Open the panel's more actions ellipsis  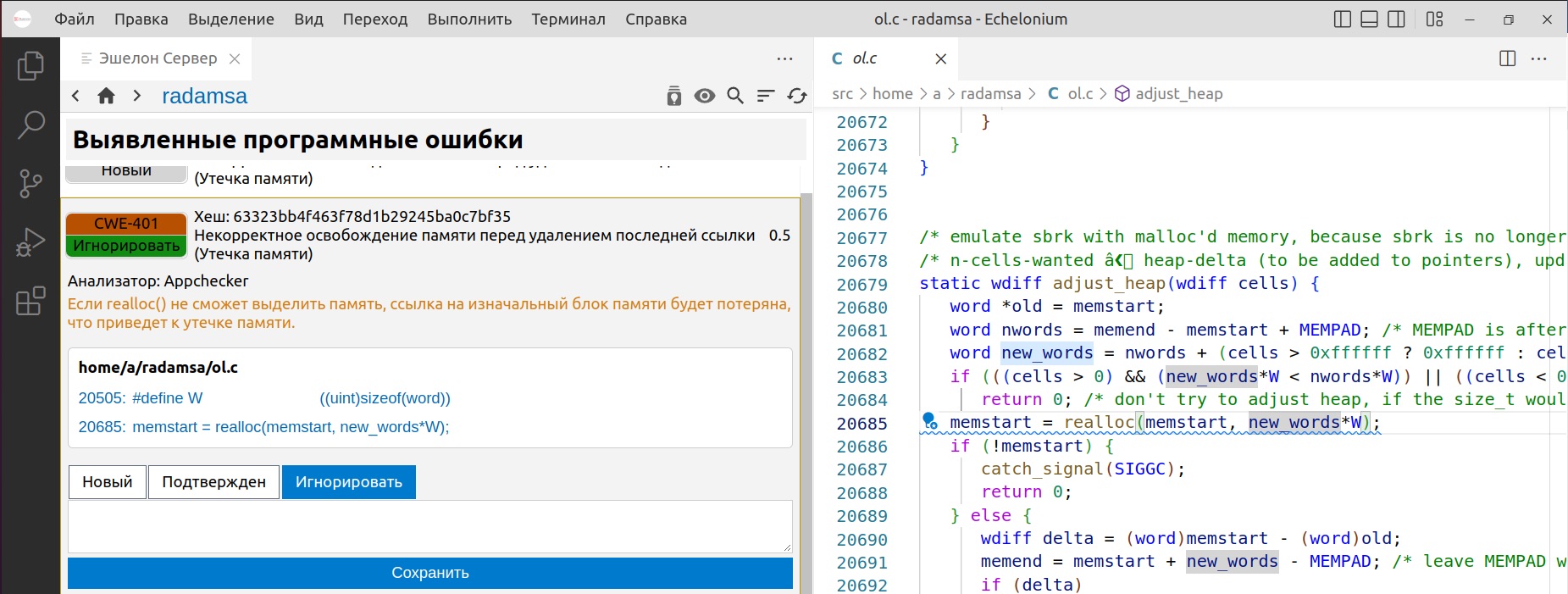pyautogui.click(x=784, y=58)
